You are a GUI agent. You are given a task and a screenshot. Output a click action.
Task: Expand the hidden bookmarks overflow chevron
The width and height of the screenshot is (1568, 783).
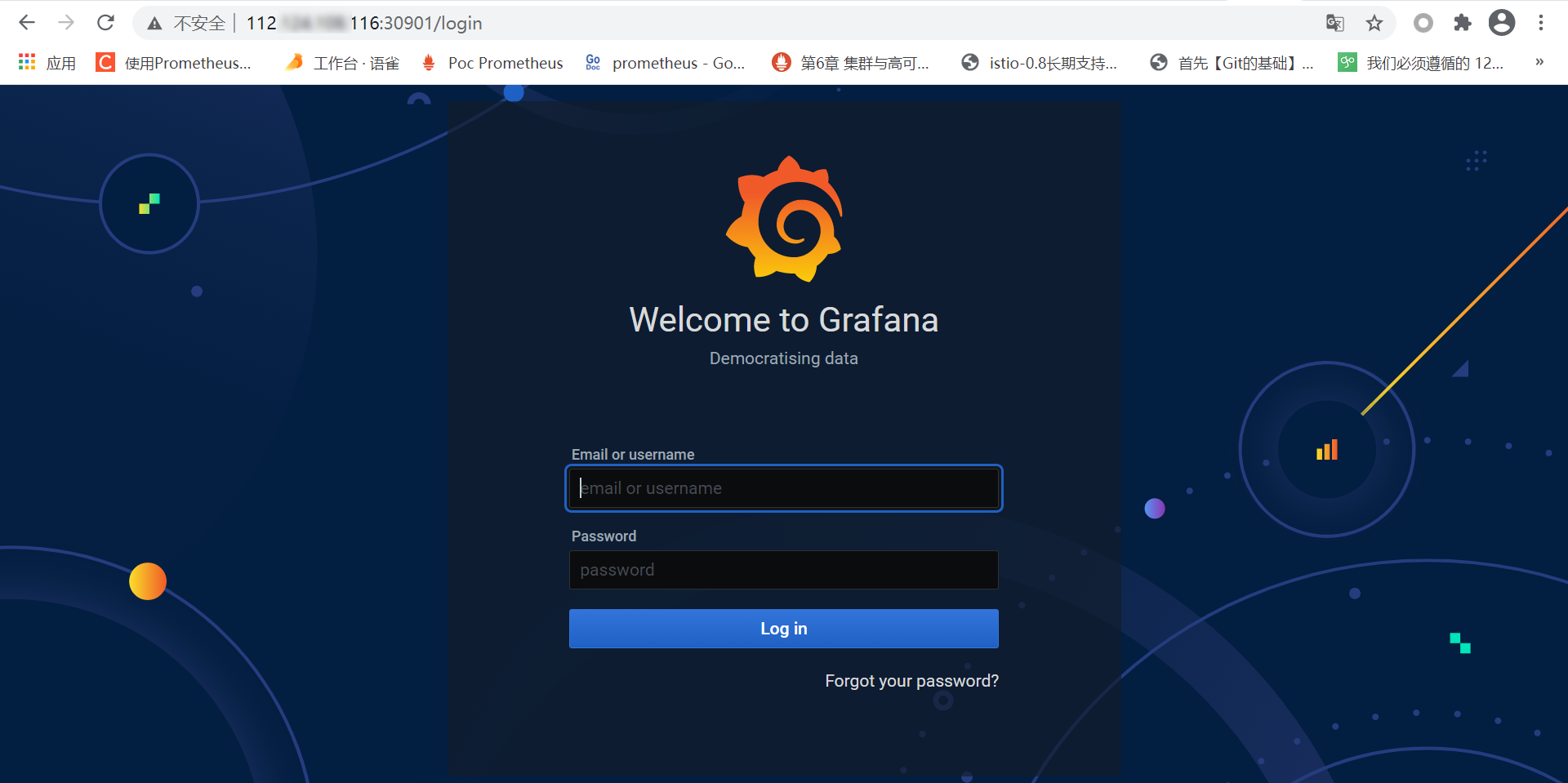point(1539,62)
